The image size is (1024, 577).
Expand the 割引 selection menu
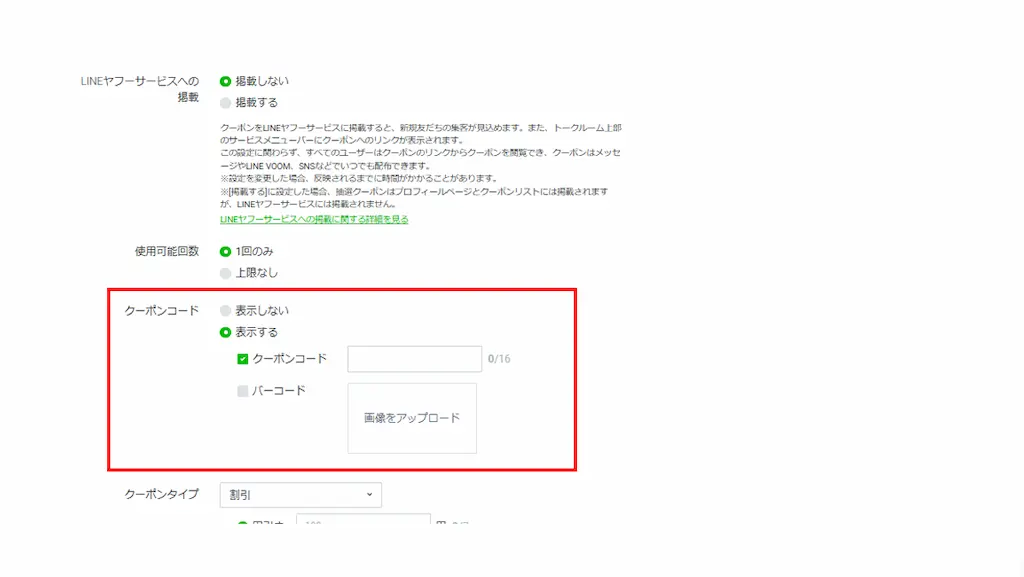tap(300, 495)
